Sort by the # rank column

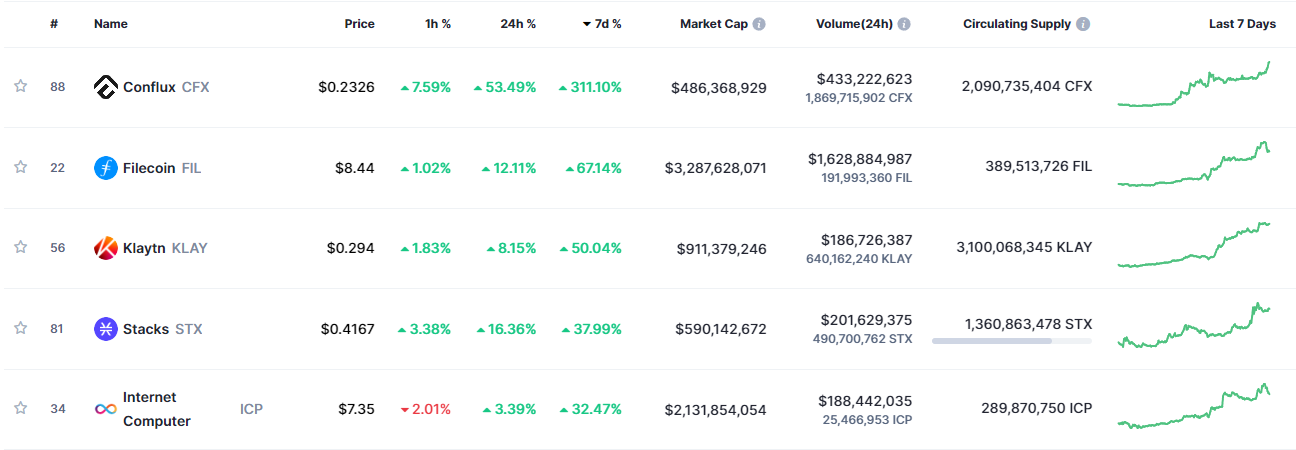[x=54, y=24]
